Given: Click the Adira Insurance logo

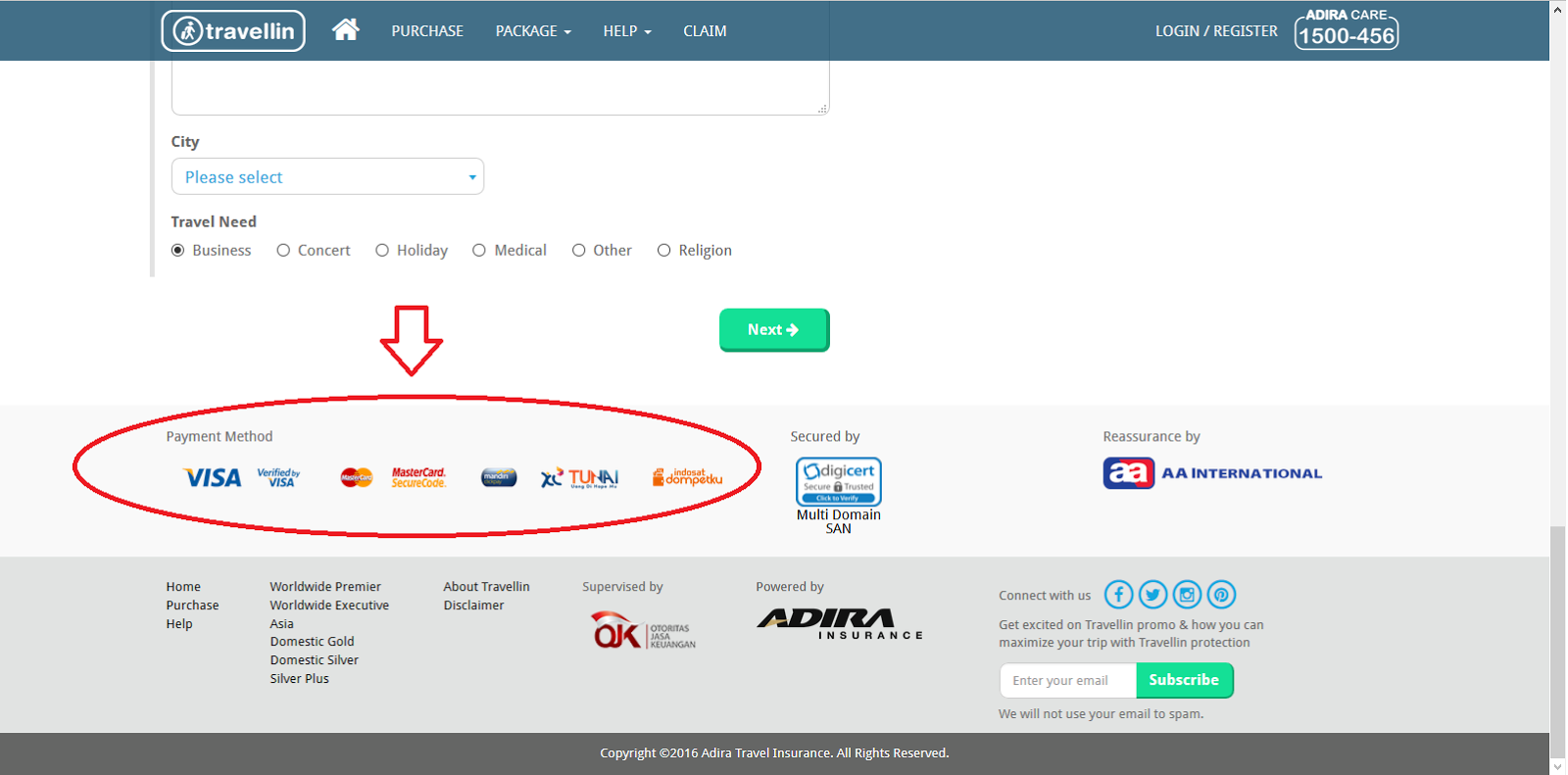Looking at the screenshot, I should [x=840, y=624].
